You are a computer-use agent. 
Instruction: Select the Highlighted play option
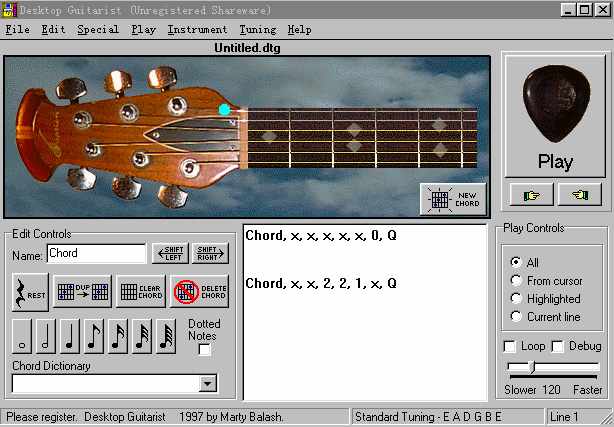(x=516, y=299)
